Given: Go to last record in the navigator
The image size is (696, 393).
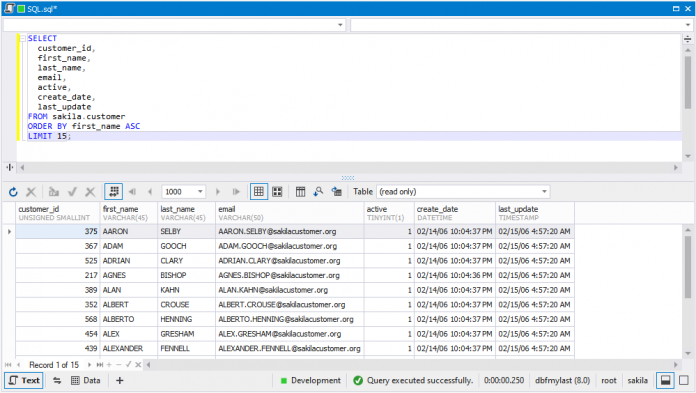Looking at the screenshot, I should point(99,365).
